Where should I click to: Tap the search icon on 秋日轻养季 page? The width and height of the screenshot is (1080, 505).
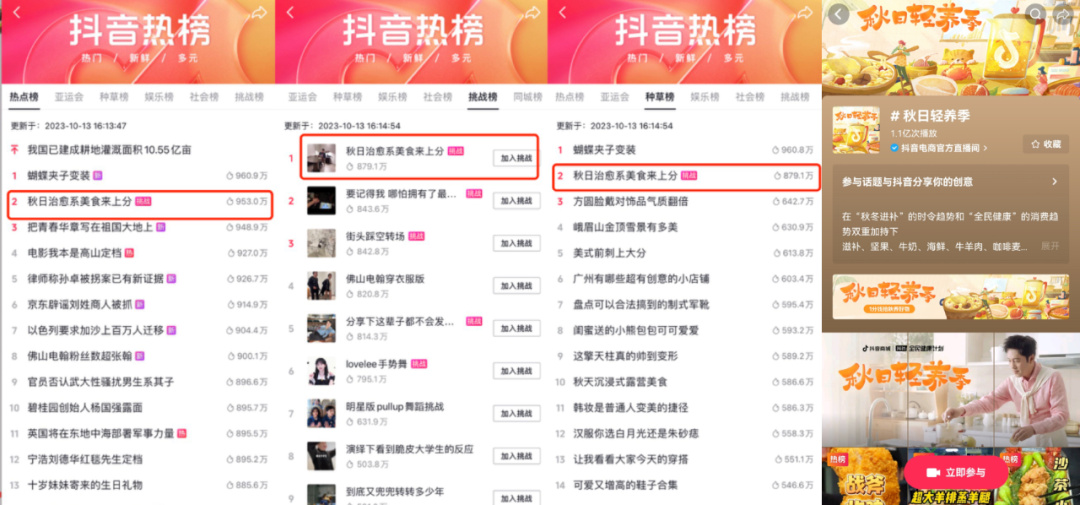tap(1036, 13)
